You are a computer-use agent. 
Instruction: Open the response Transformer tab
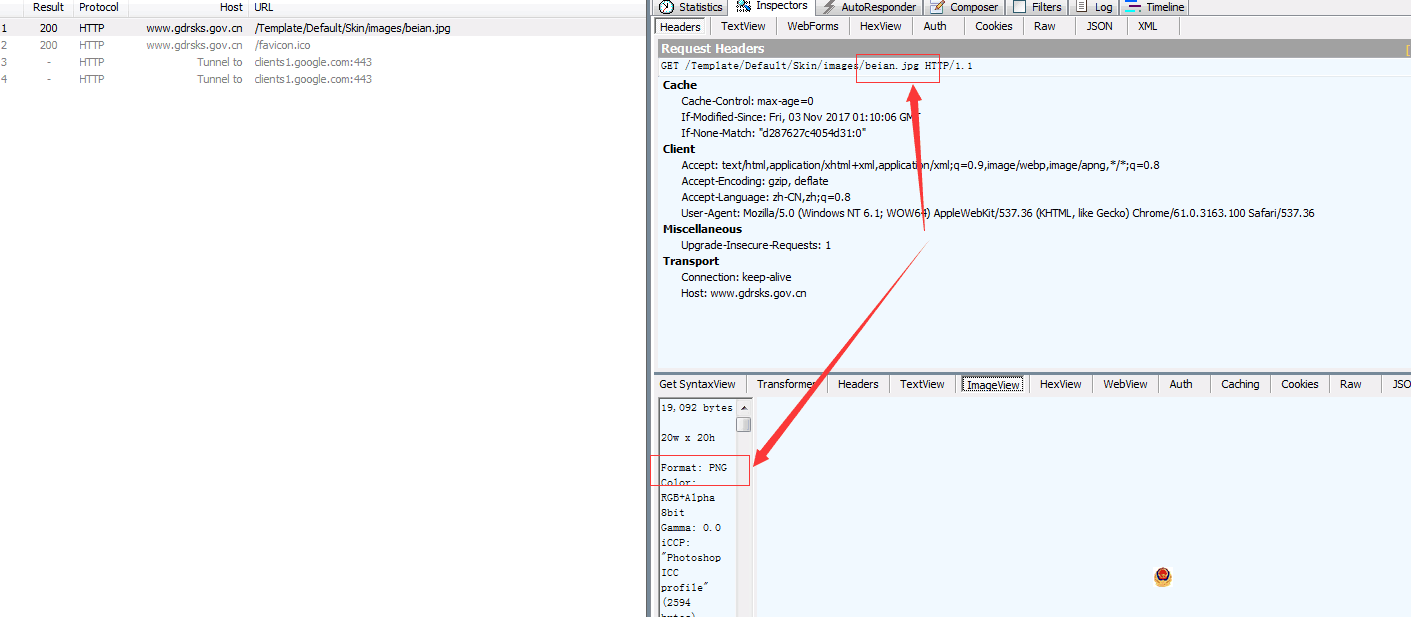pyautogui.click(x=786, y=384)
